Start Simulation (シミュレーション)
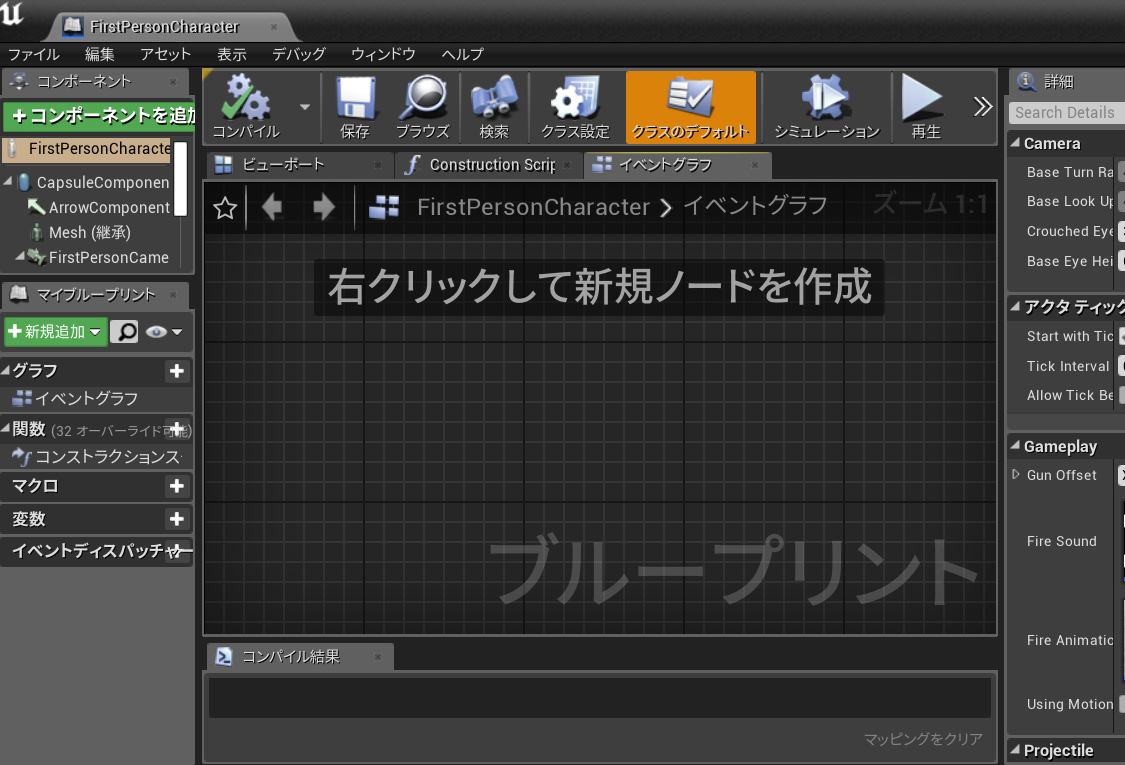 [827, 106]
